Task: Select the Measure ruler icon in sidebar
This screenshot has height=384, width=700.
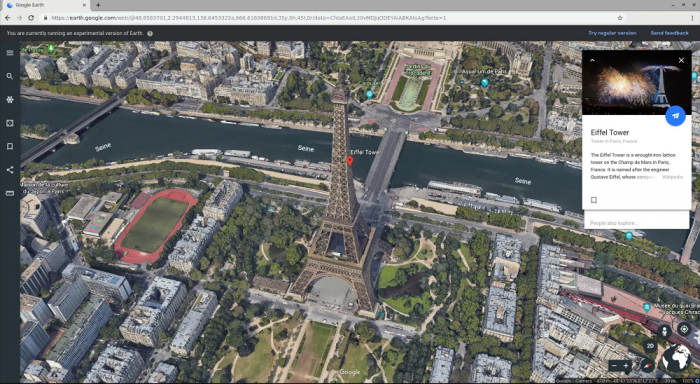Action: 10,193
